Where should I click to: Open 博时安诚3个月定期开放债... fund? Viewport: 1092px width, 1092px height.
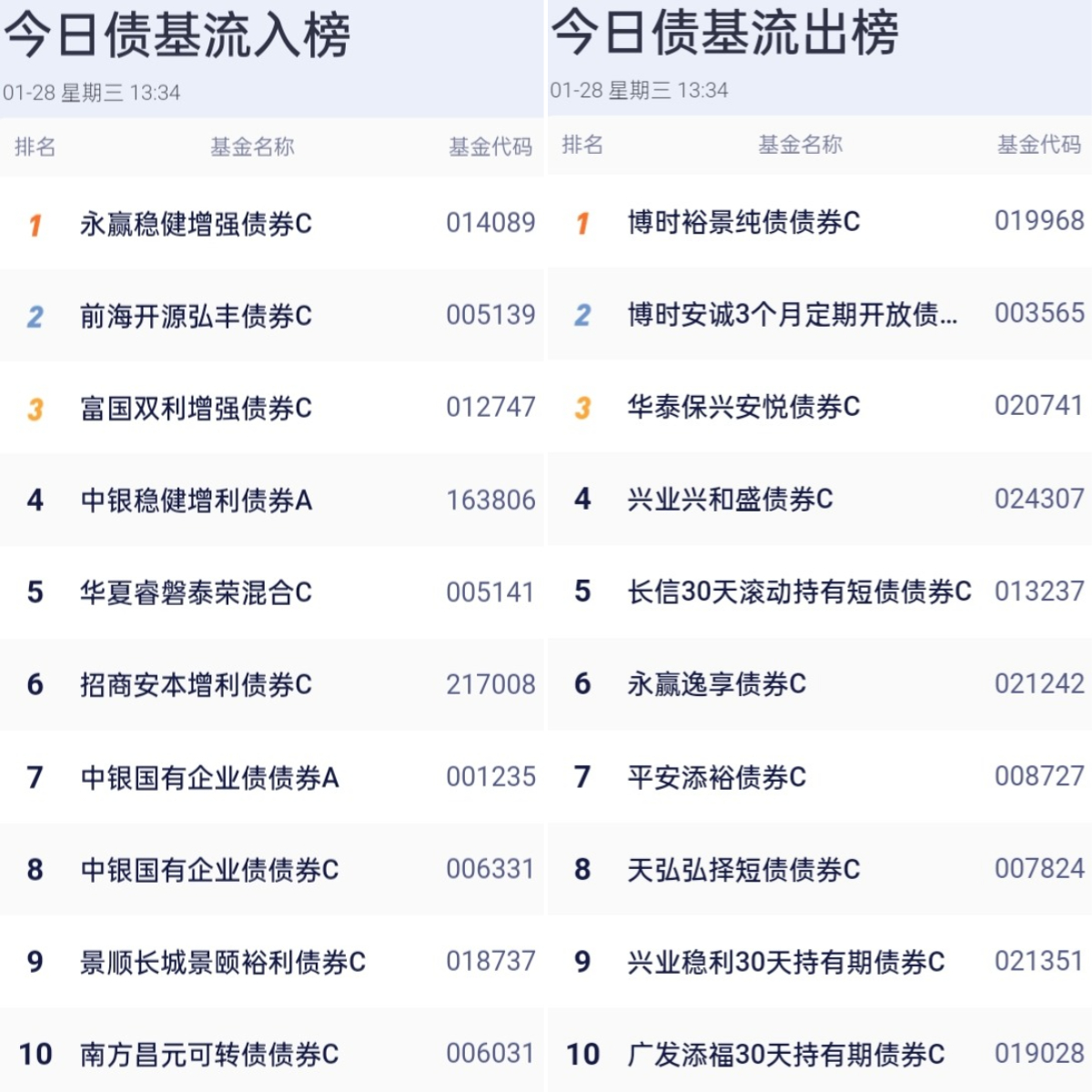pos(793,315)
